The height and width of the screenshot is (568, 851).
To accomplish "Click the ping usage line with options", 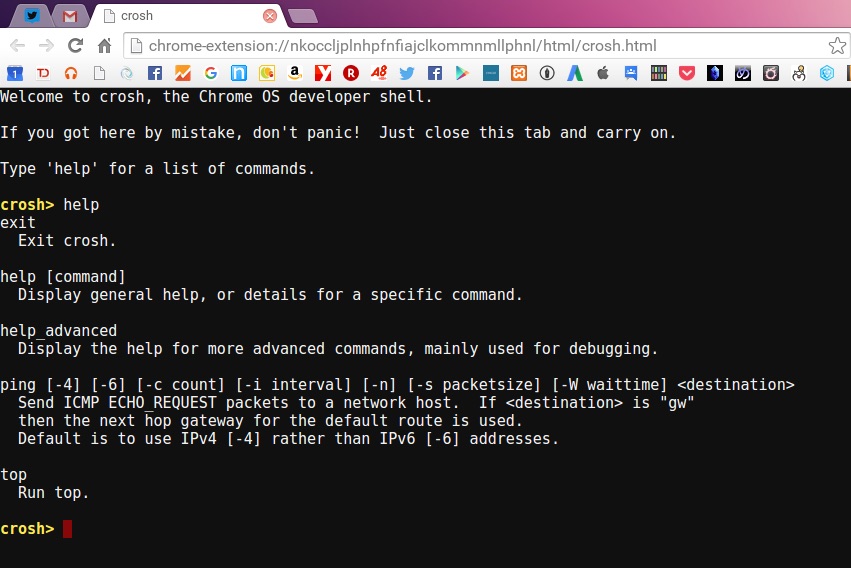I will pyautogui.click(x=397, y=385).
